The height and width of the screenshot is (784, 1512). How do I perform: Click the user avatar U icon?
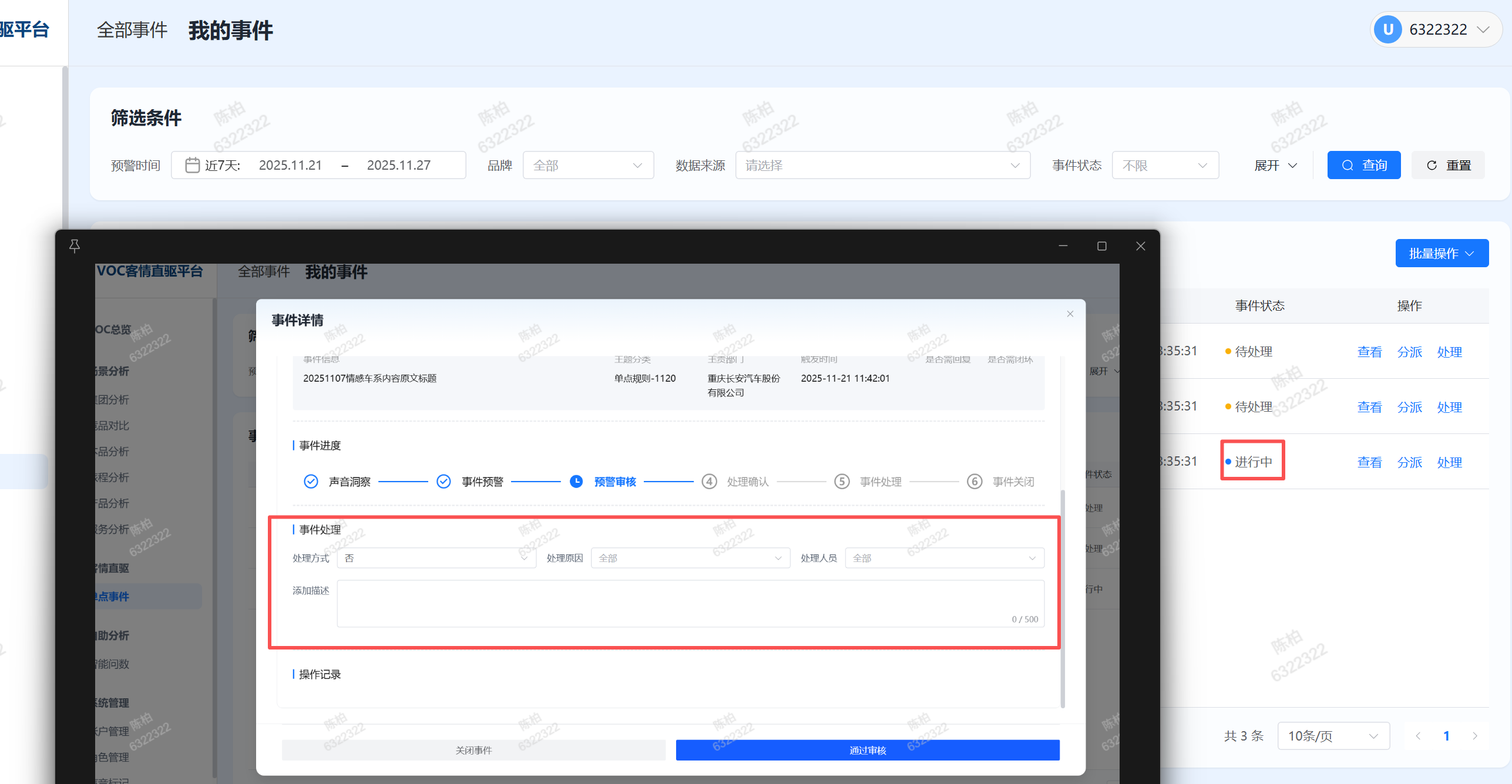point(1389,29)
